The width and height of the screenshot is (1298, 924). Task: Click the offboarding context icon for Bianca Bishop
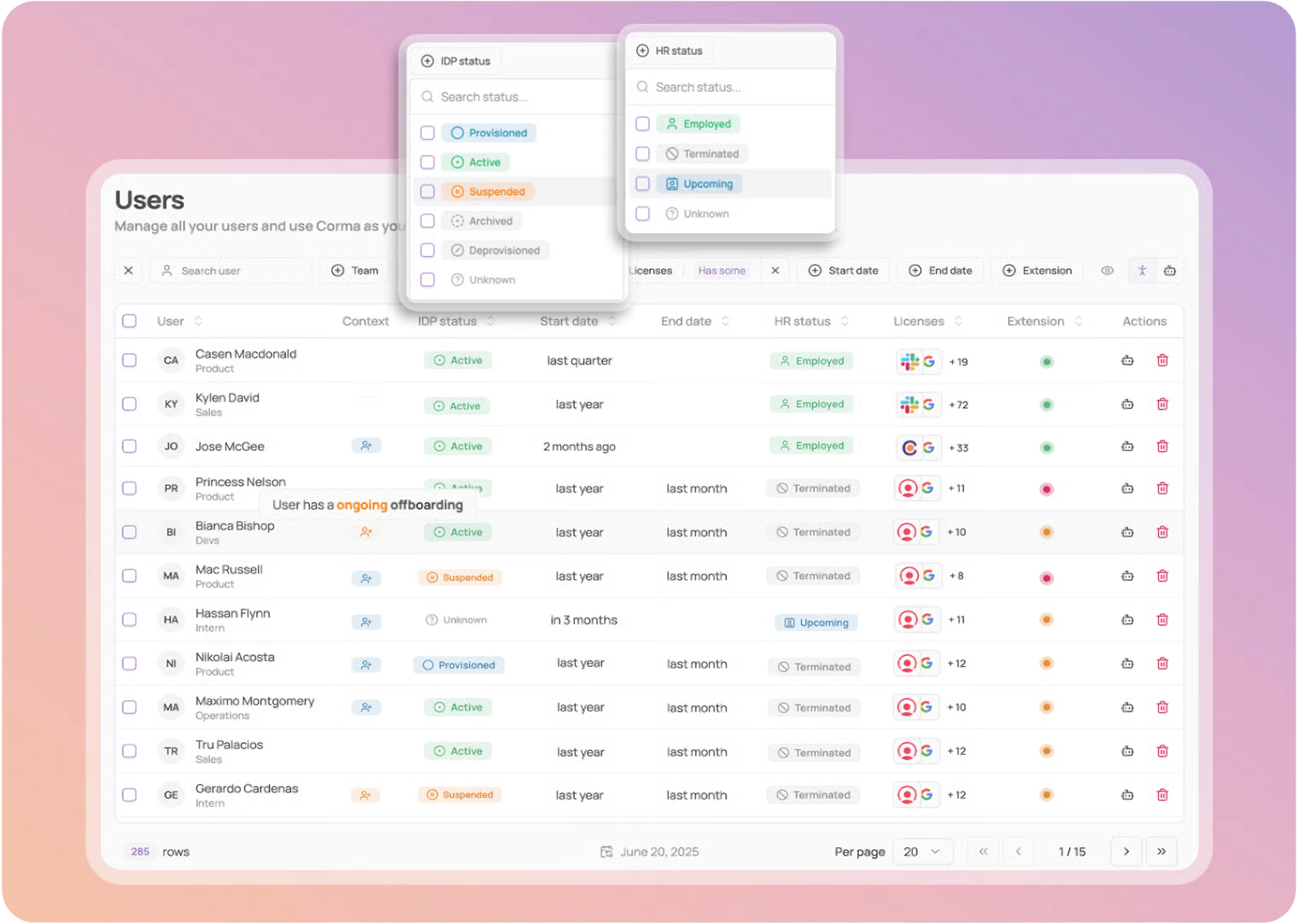click(x=365, y=532)
